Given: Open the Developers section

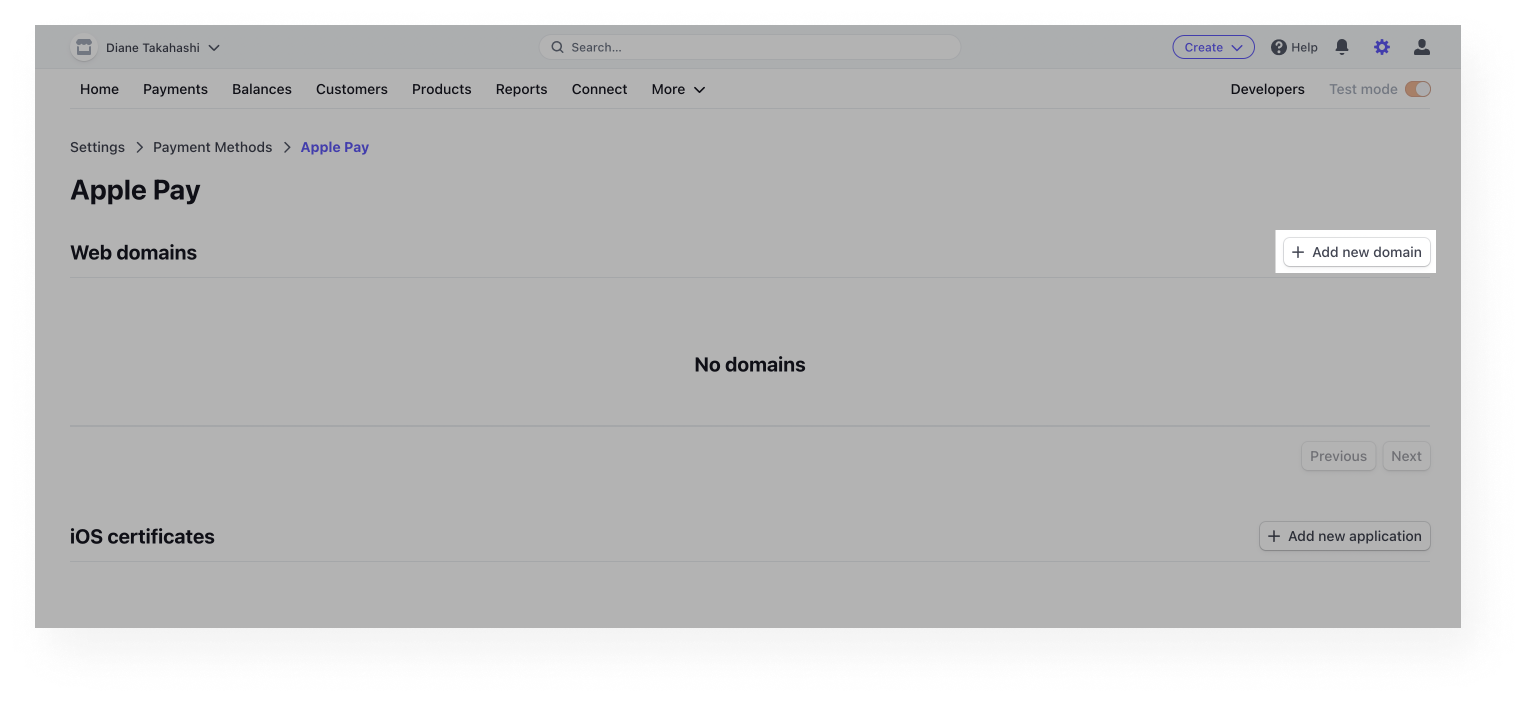Looking at the screenshot, I should pos(1267,89).
